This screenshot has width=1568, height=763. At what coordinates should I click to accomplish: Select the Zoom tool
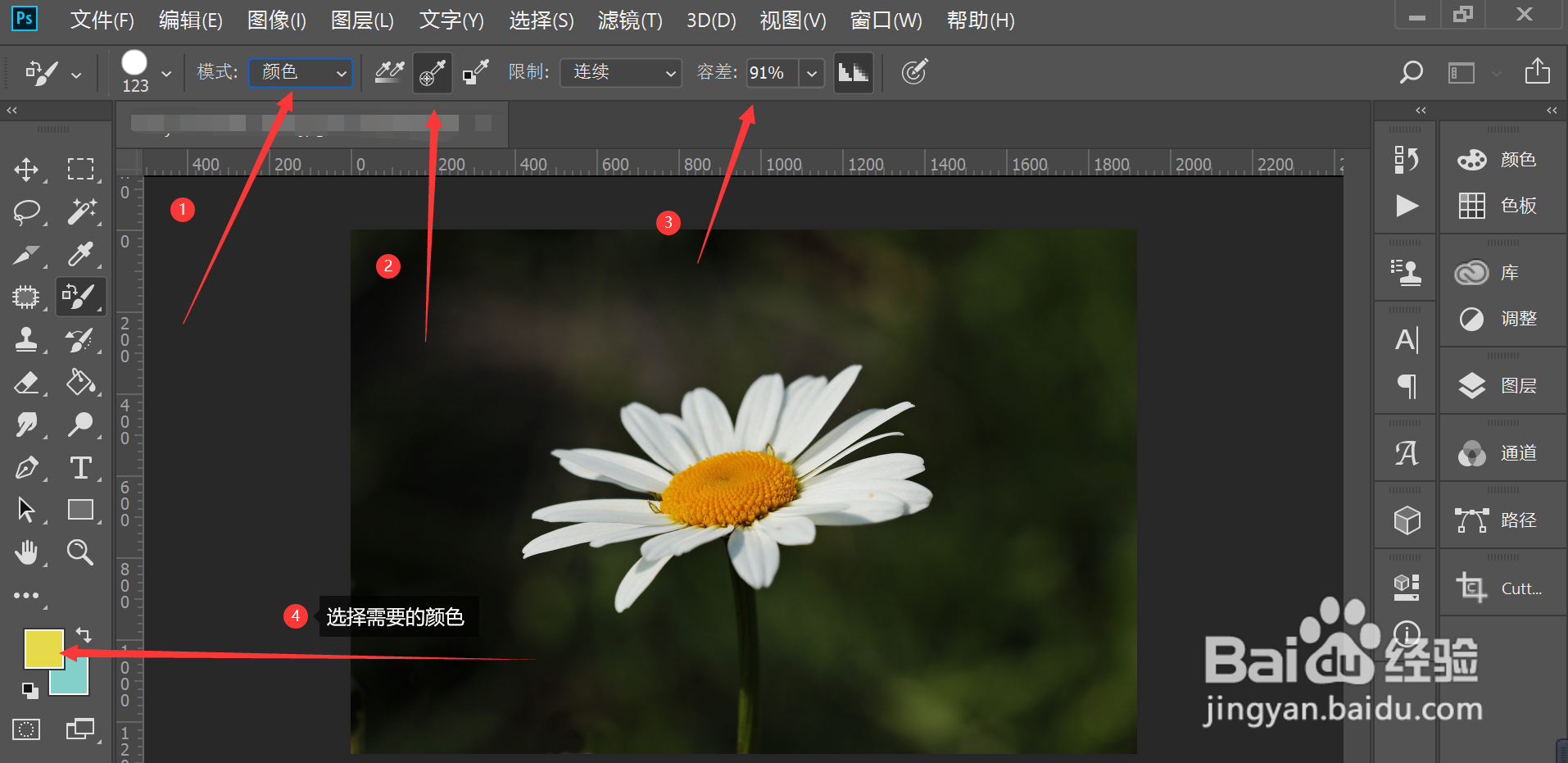click(80, 552)
